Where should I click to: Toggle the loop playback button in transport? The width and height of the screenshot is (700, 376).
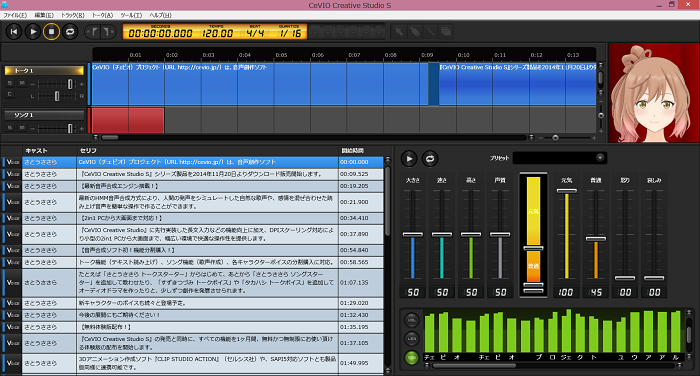click(70, 32)
